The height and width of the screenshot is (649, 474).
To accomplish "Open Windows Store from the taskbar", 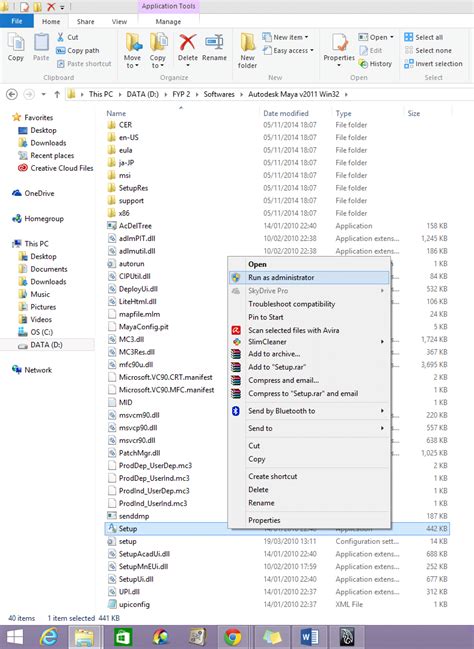I will 123,637.
